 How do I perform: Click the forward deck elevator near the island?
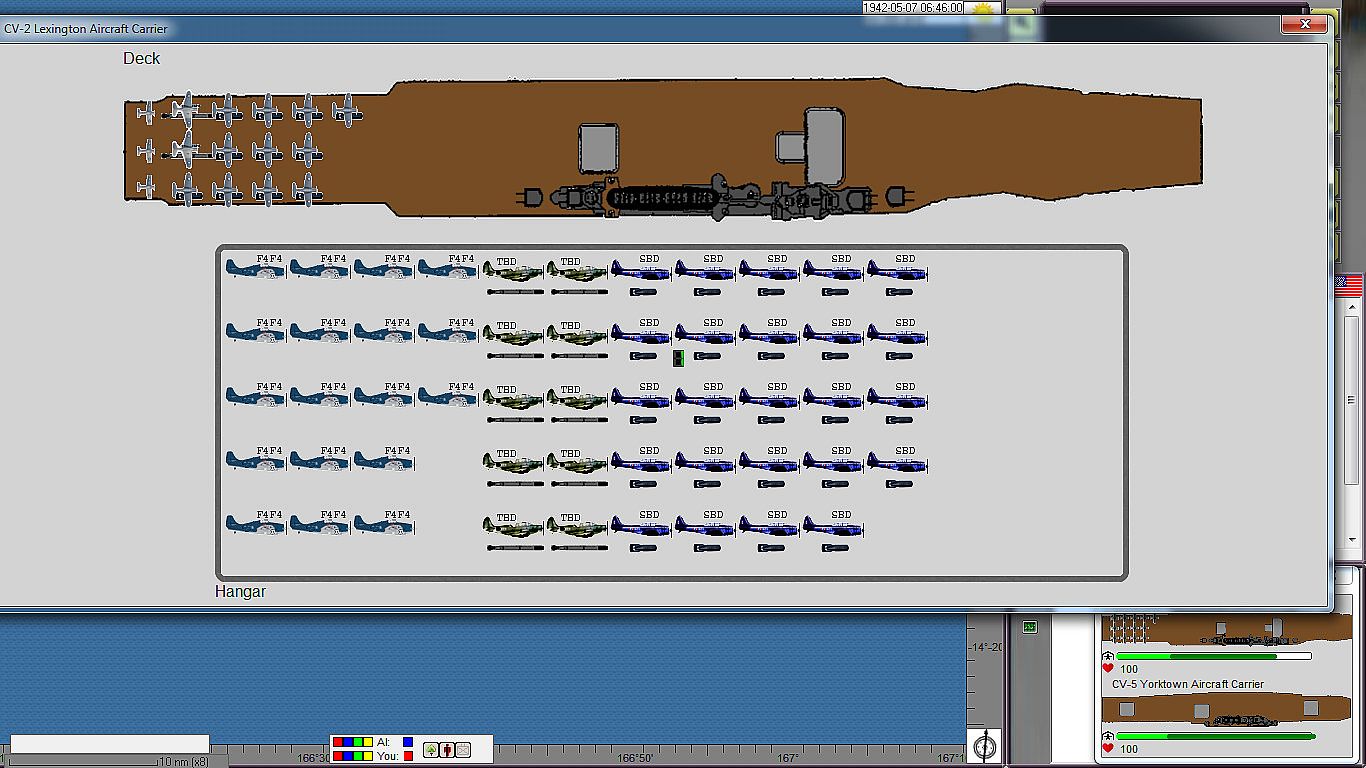pyautogui.click(x=598, y=147)
